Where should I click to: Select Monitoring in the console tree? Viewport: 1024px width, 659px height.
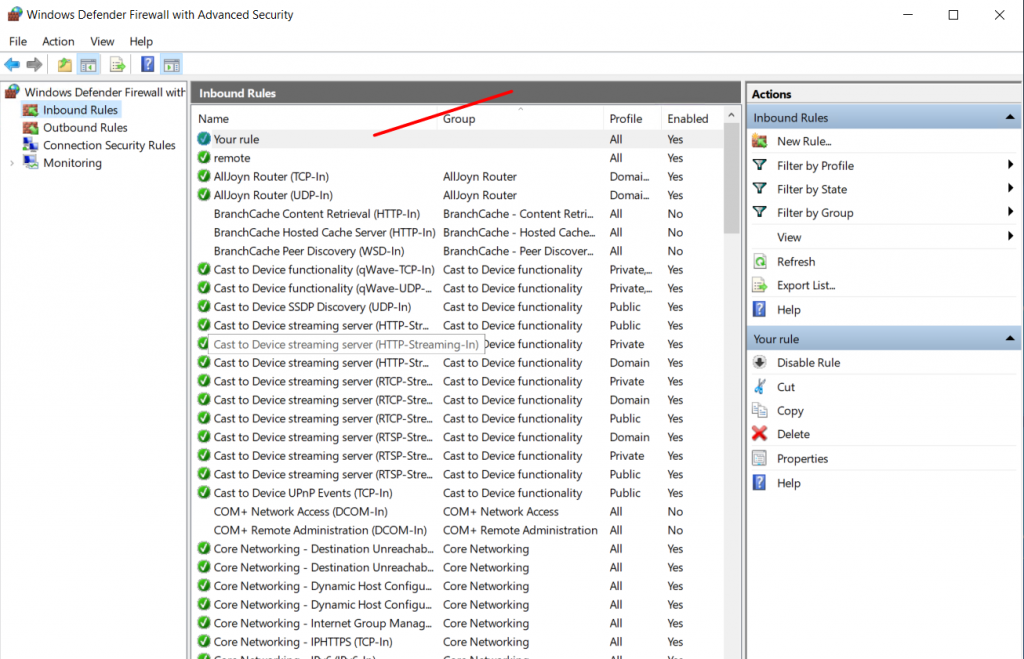click(72, 163)
